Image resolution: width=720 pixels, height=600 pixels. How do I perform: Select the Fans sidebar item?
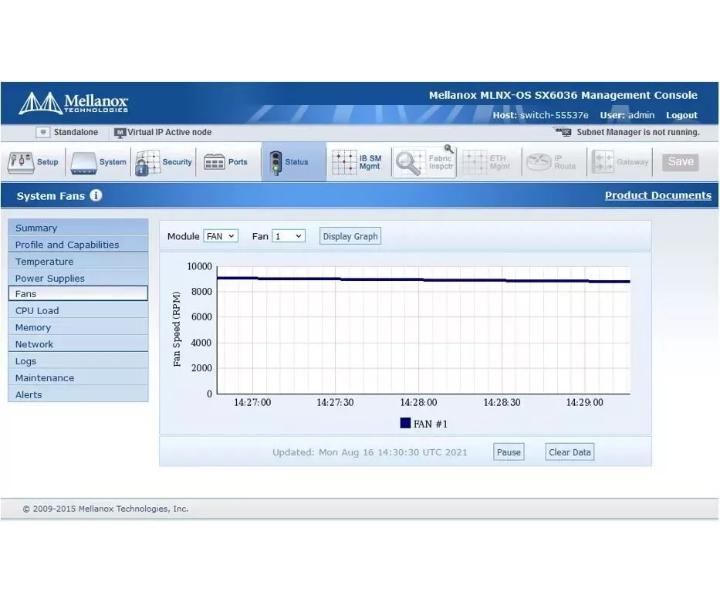point(78,294)
